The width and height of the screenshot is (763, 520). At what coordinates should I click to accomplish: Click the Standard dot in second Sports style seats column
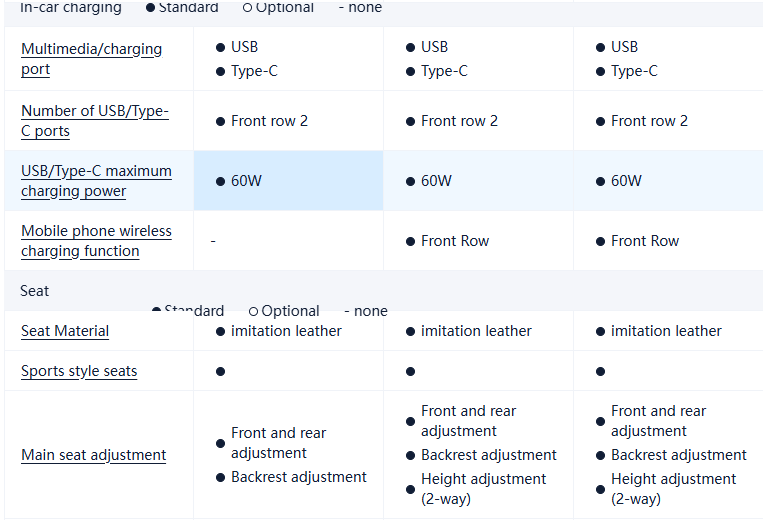pyautogui.click(x=410, y=371)
